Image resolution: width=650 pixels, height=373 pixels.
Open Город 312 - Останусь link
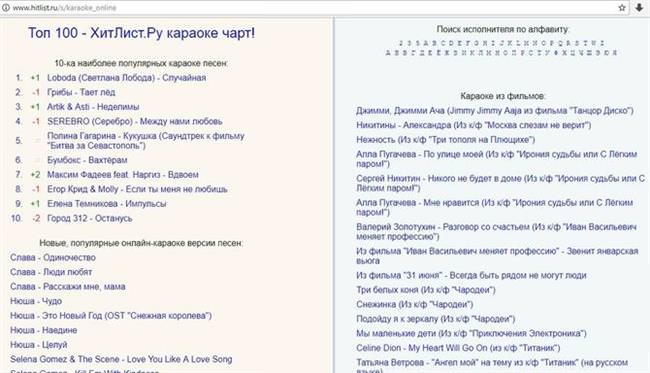point(90,218)
